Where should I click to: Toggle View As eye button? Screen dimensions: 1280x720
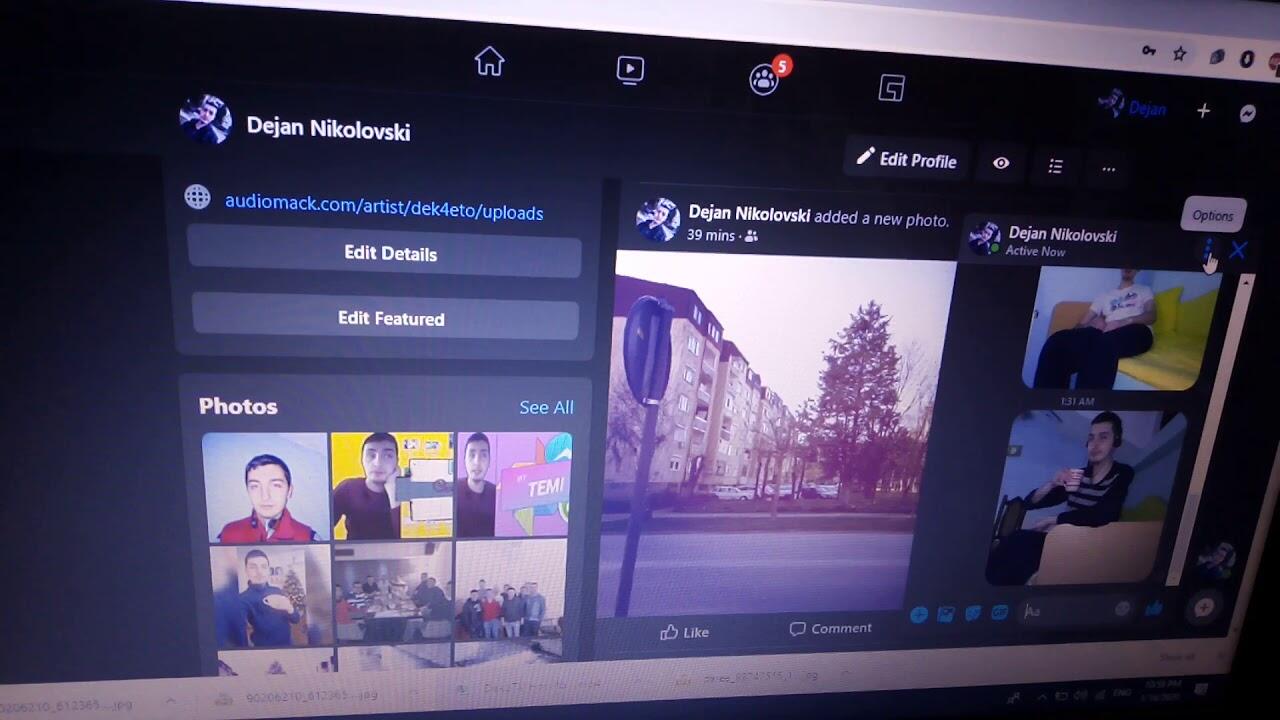point(1001,163)
